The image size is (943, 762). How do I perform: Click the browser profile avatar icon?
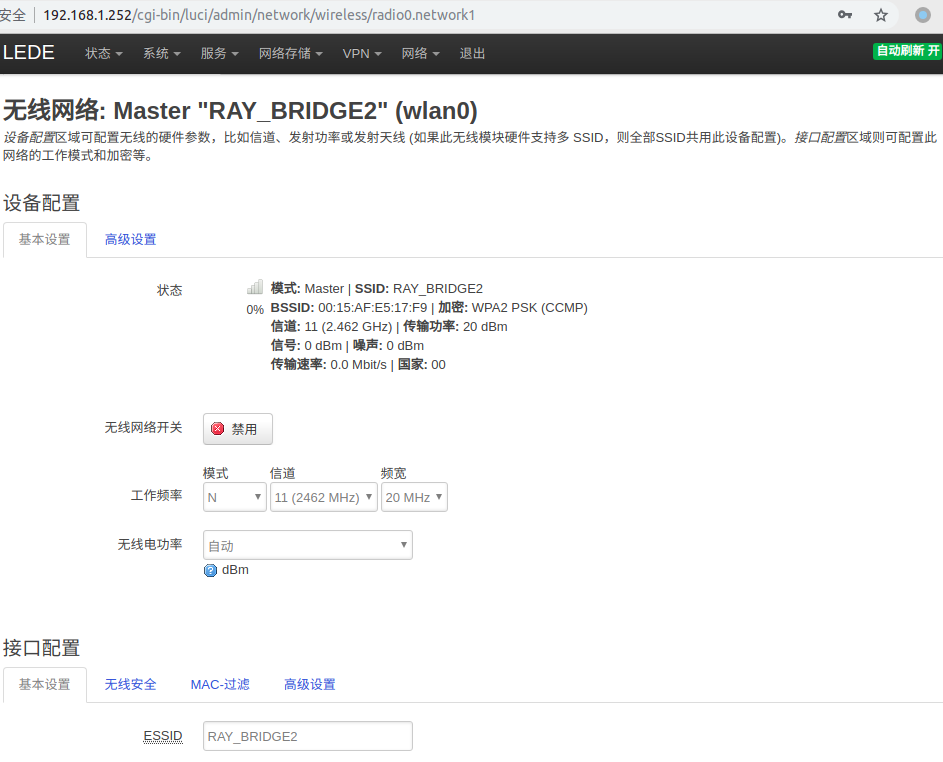[x=923, y=15]
